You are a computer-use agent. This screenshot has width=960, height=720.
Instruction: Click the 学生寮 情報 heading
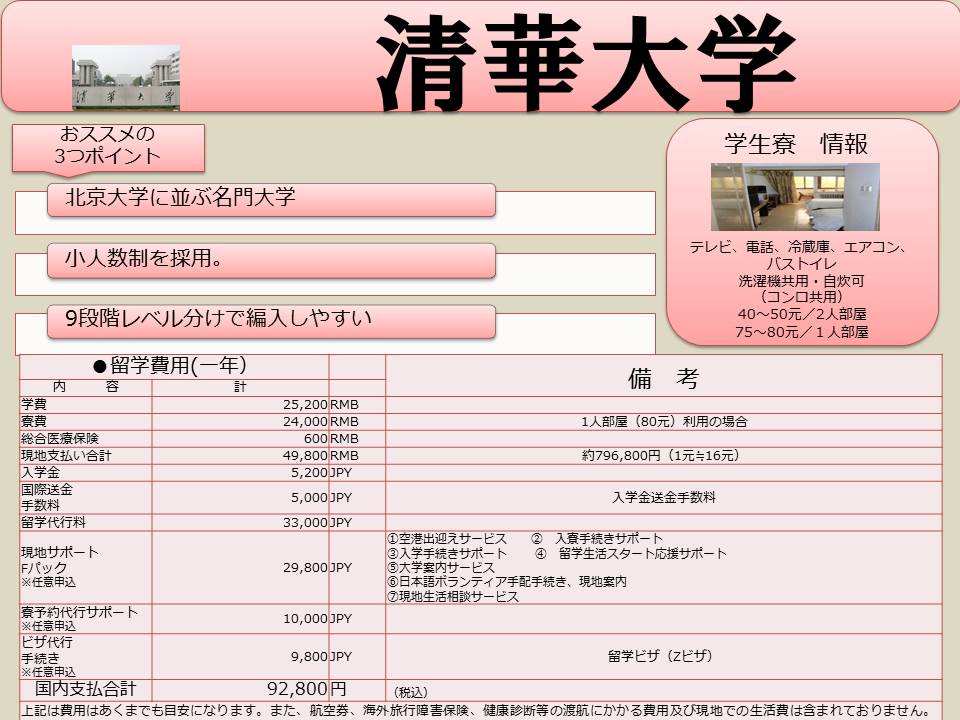click(796, 144)
